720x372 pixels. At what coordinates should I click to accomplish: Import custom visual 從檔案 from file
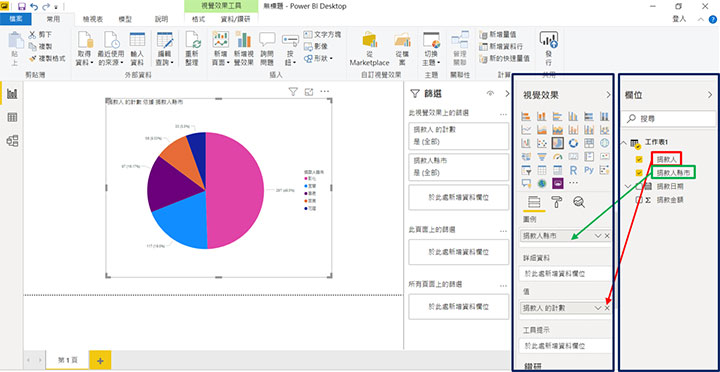tap(402, 49)
